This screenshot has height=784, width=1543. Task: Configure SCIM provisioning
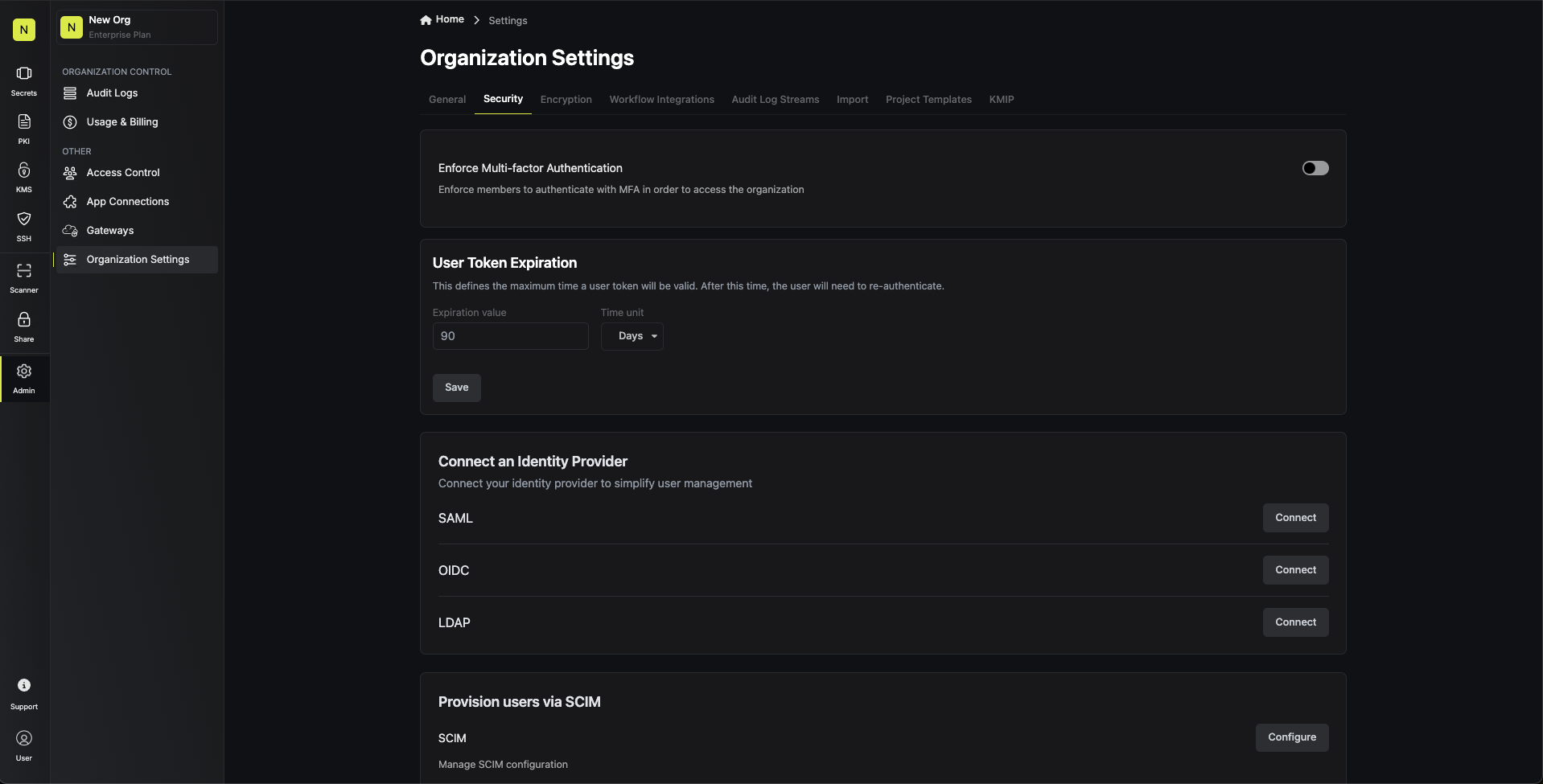[1292, 737]
